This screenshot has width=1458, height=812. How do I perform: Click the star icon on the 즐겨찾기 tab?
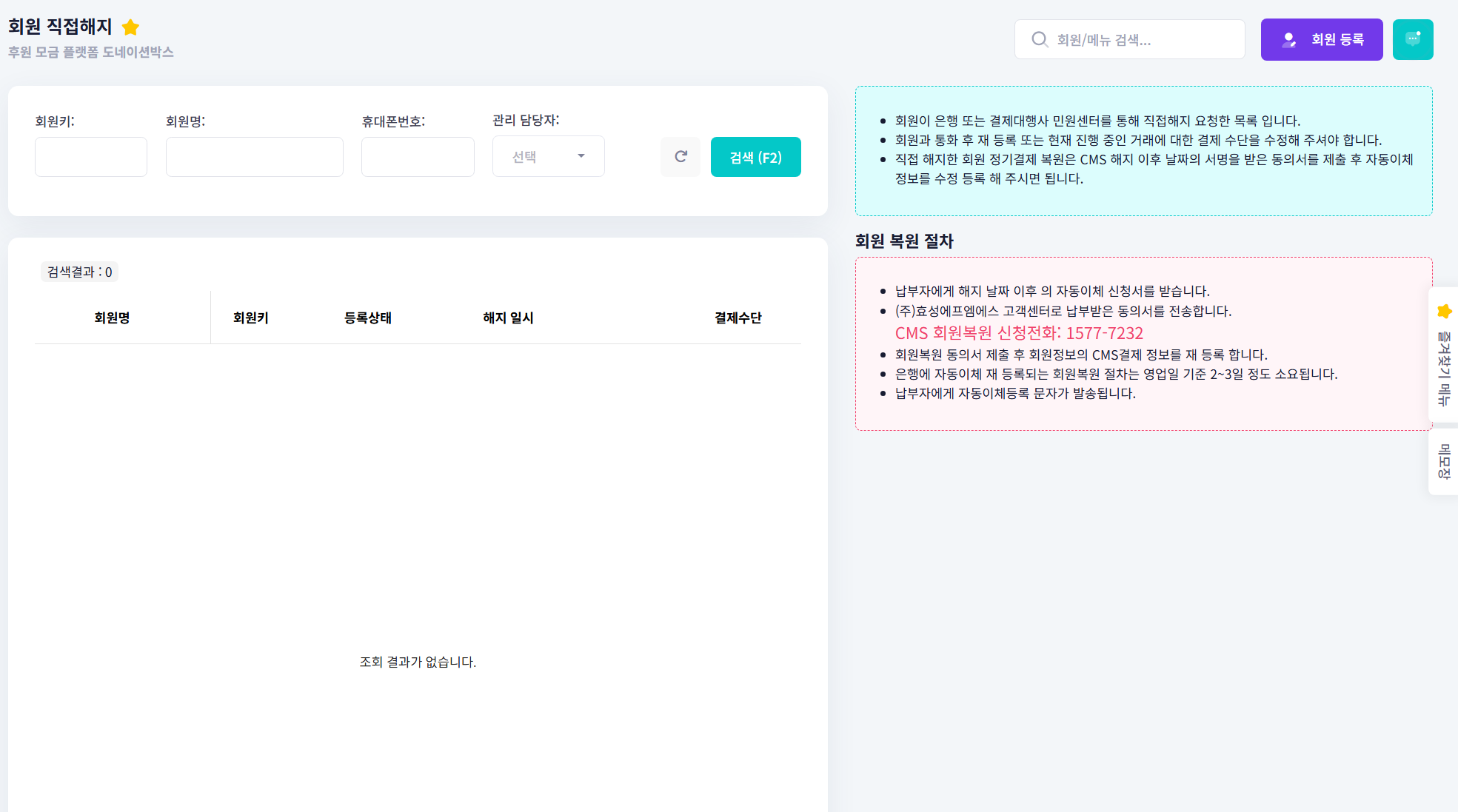[1444, 311]
